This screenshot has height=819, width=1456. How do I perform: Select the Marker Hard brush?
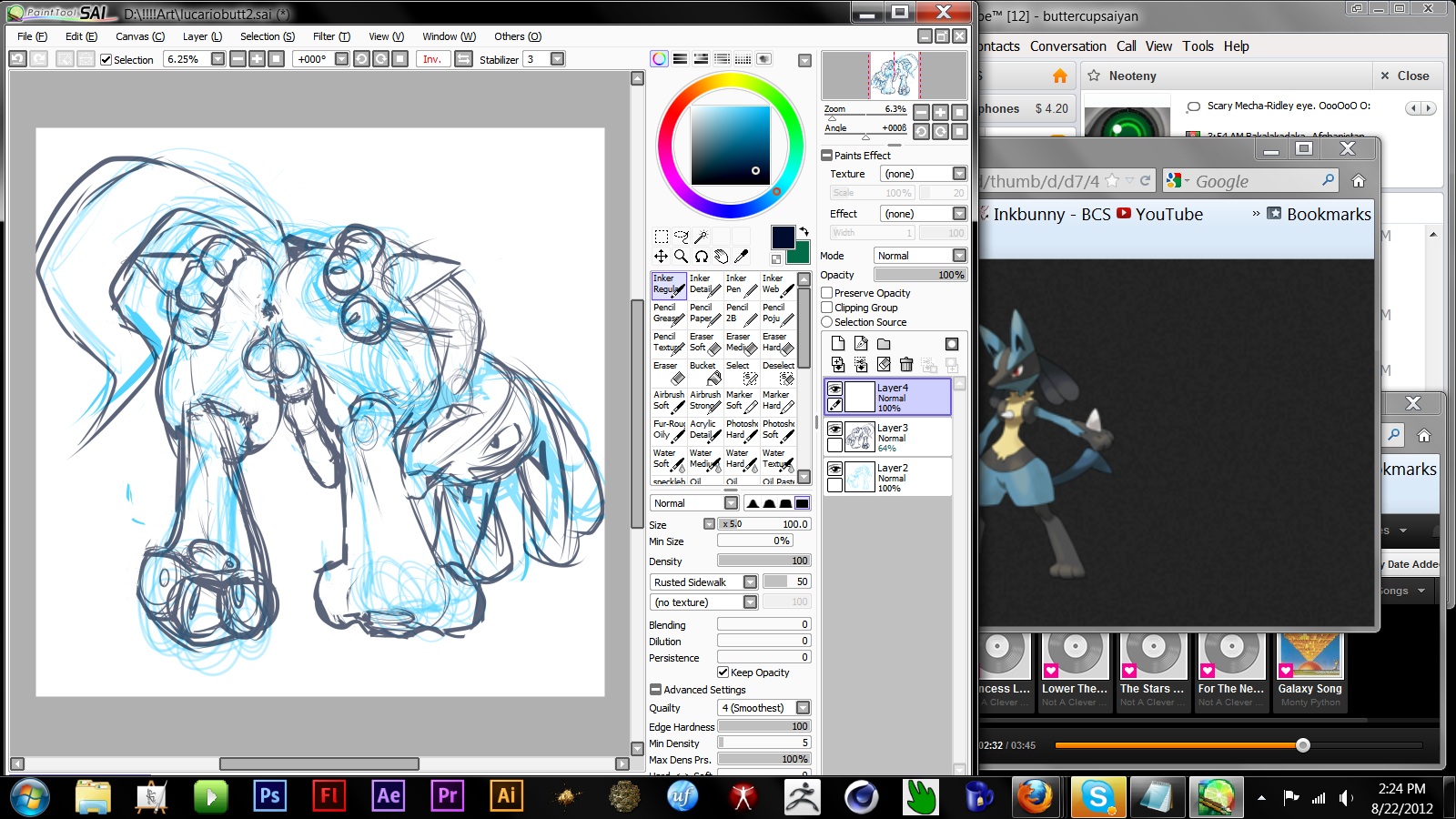pos(778,401)
